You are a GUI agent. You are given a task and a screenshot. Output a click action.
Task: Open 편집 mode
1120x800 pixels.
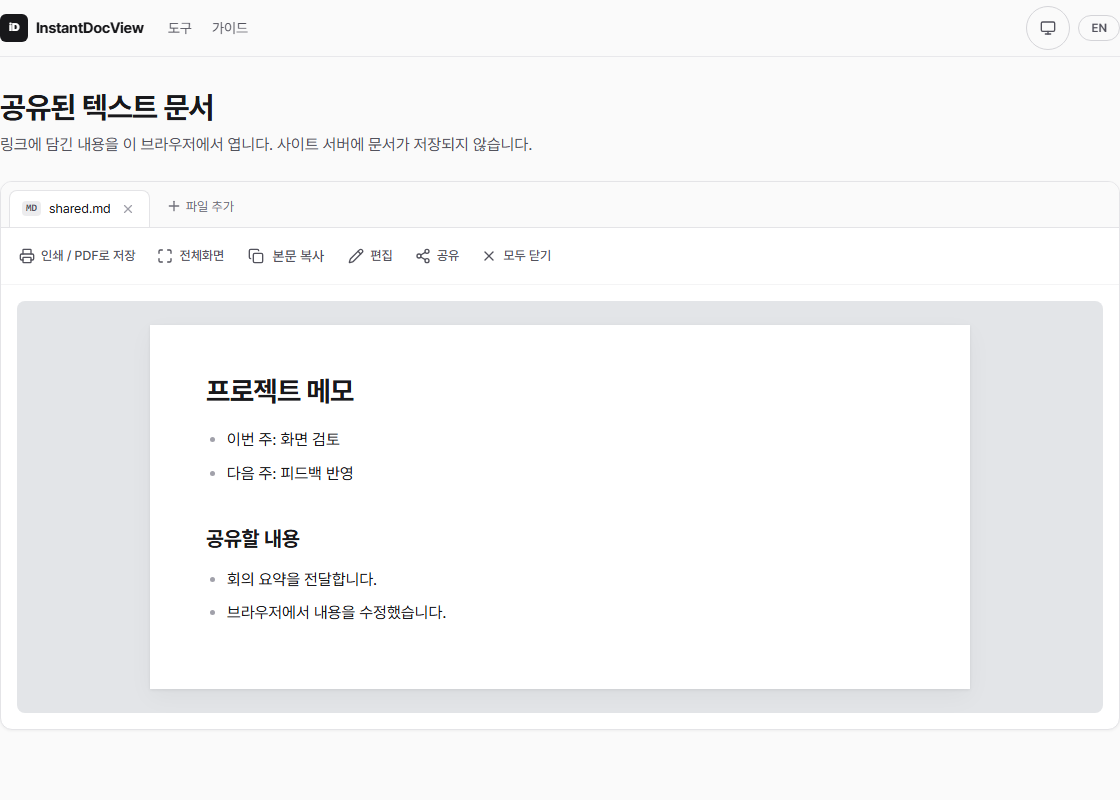pos(370,256)
